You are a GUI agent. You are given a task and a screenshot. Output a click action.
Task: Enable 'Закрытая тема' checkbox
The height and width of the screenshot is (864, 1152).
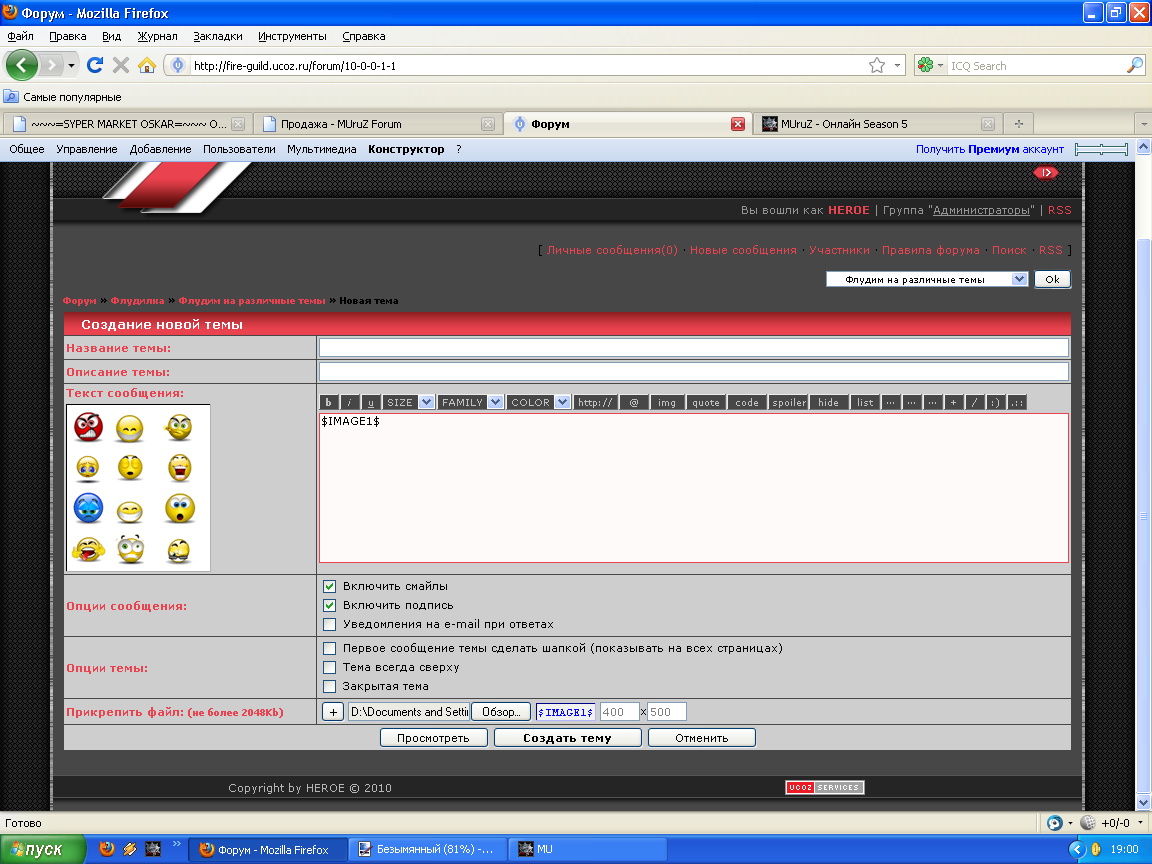click(x=329, y=686)
